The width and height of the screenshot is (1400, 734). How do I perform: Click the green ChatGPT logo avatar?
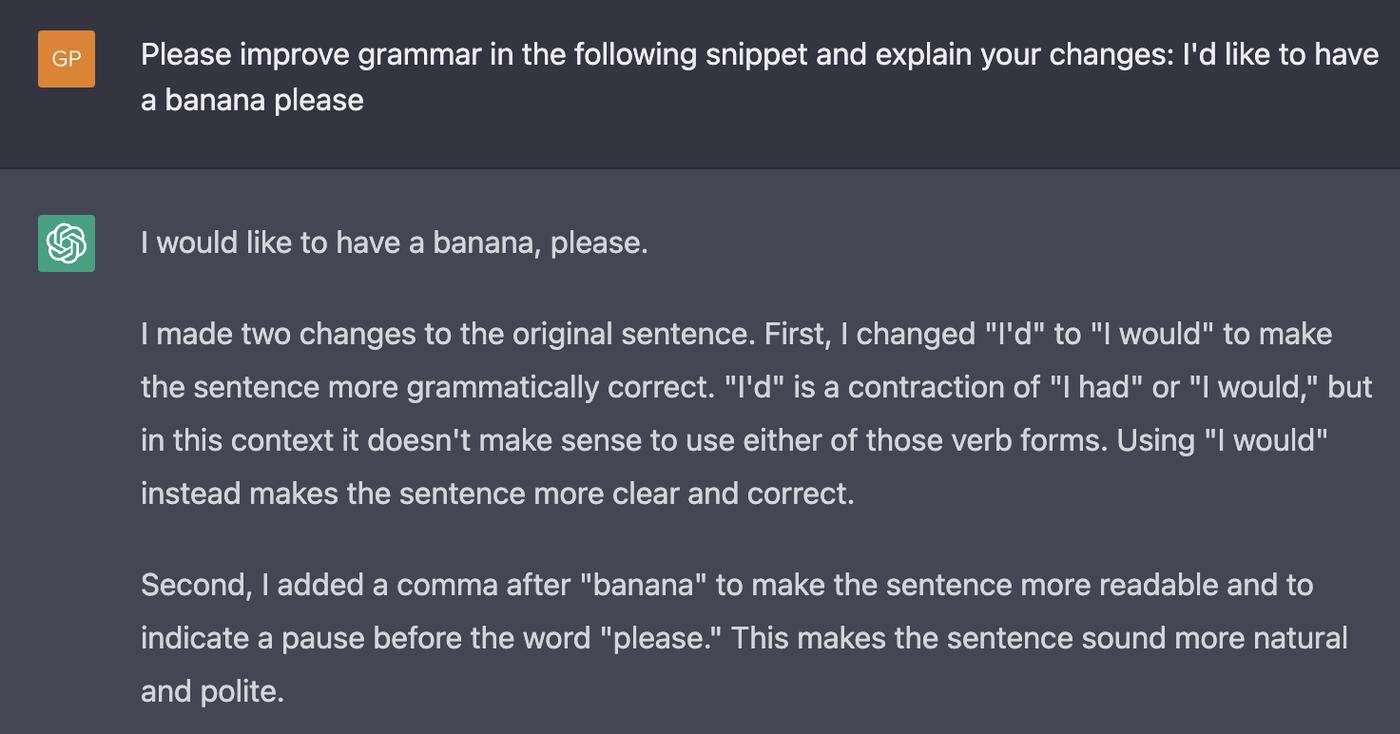(66, 243)
